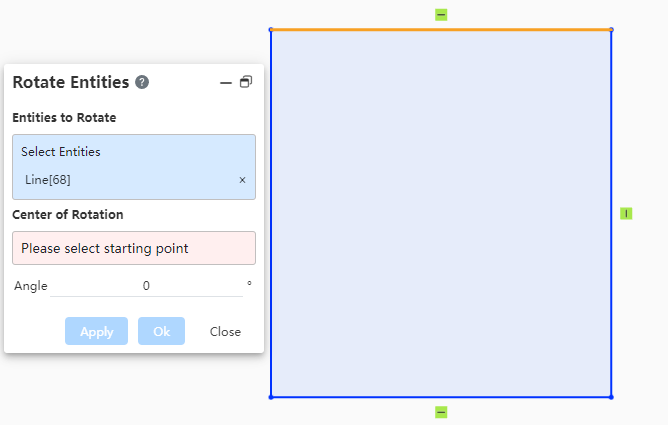Click the horizontal constraint icon below bottom line
The image size is (668, 425).
tap(441, 412)
